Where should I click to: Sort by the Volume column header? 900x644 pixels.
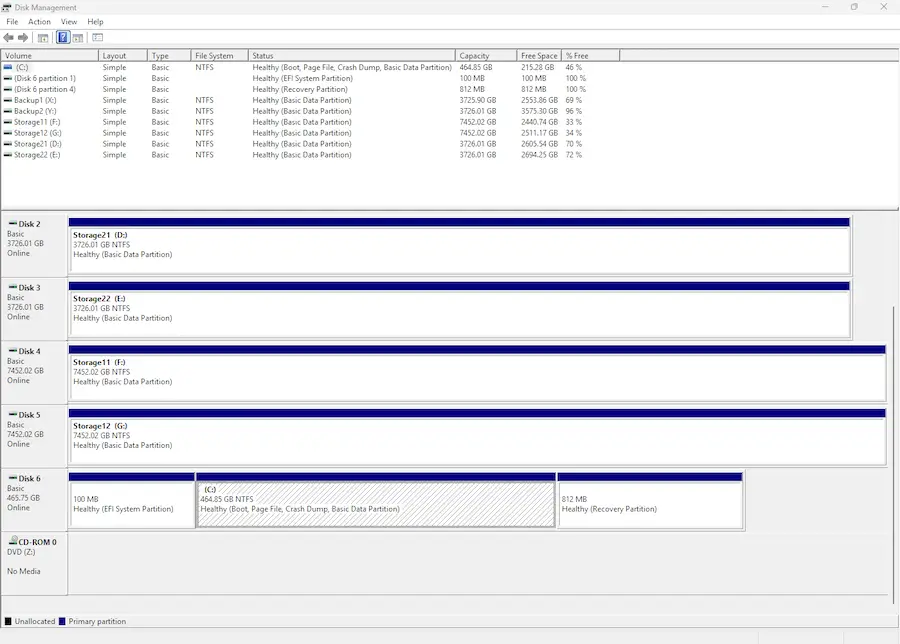49,56
